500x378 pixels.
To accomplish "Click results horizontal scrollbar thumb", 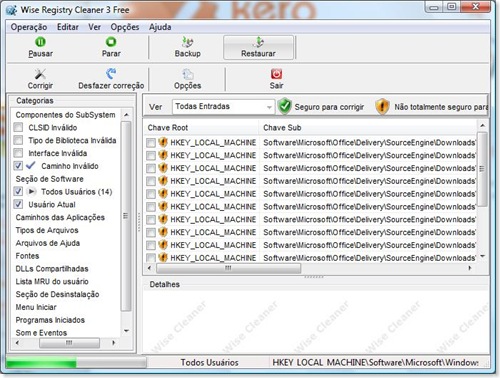I will (229, 268).
